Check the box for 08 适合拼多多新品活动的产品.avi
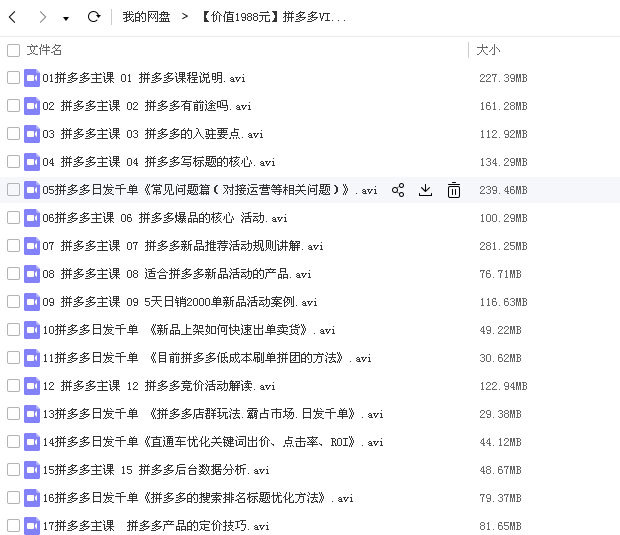 point(13,273)
